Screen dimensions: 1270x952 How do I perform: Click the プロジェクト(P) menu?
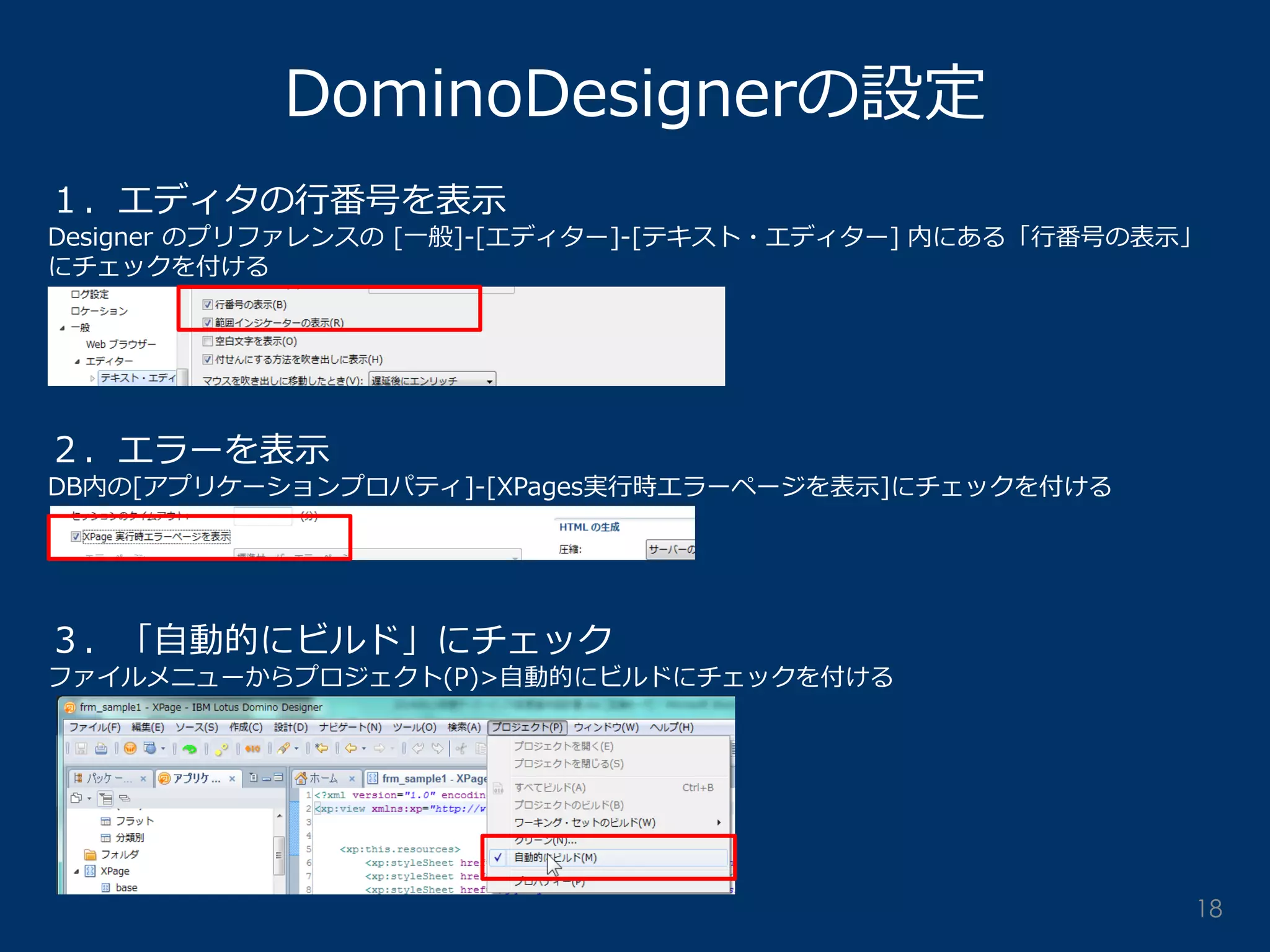point(527,727)
